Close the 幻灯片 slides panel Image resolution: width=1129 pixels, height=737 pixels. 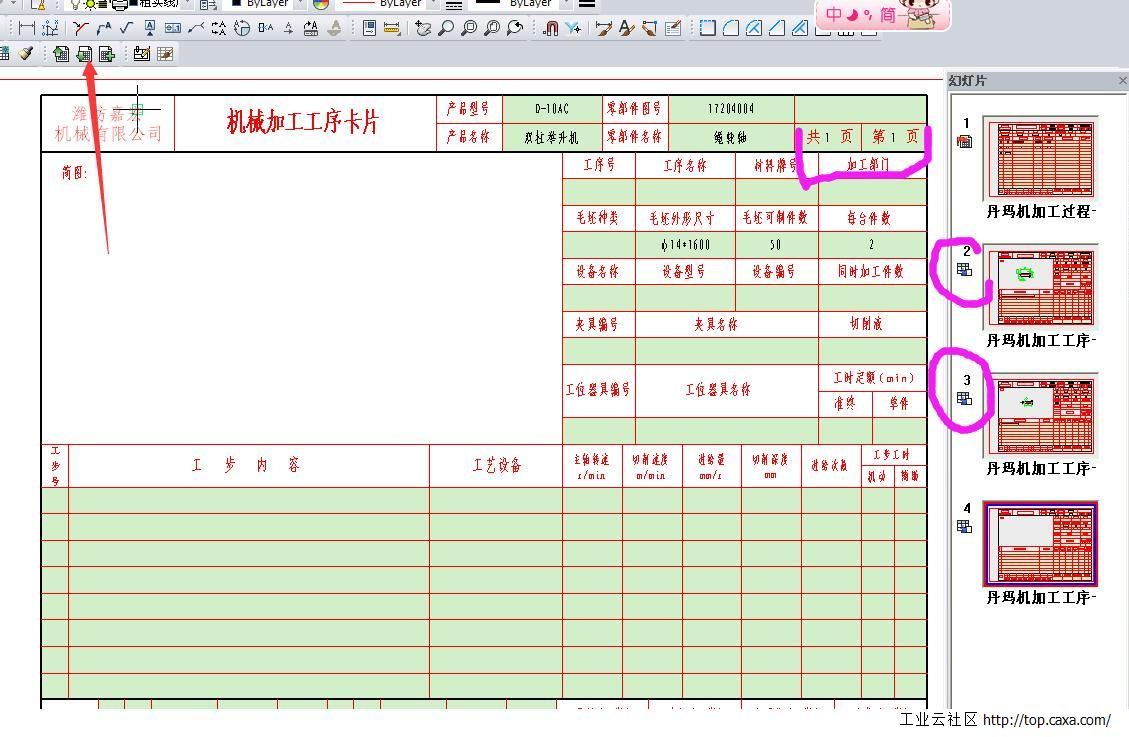(1123, 81)
